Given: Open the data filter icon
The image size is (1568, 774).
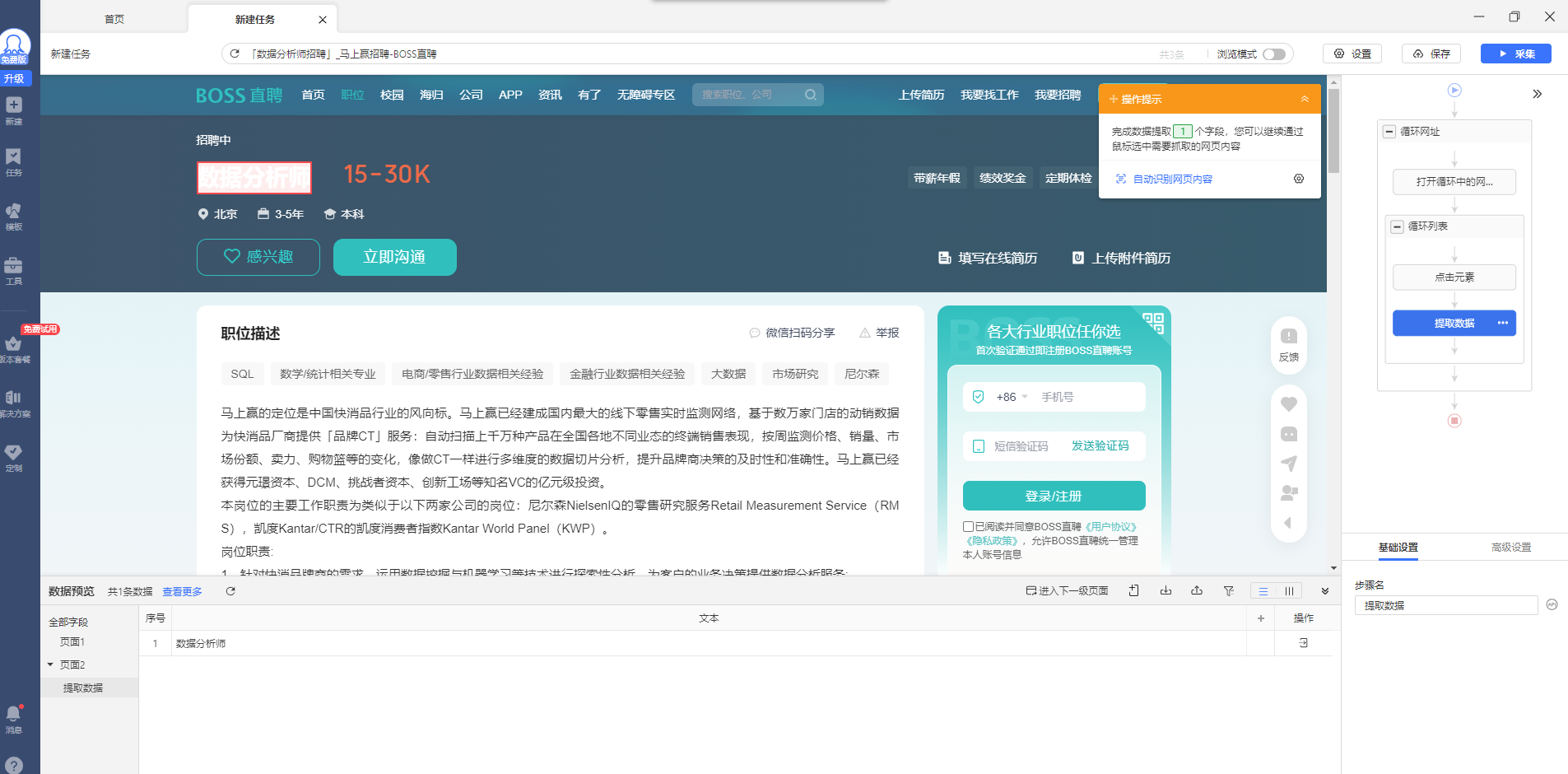Looking at the screenshot, I should click(1229, 590).
